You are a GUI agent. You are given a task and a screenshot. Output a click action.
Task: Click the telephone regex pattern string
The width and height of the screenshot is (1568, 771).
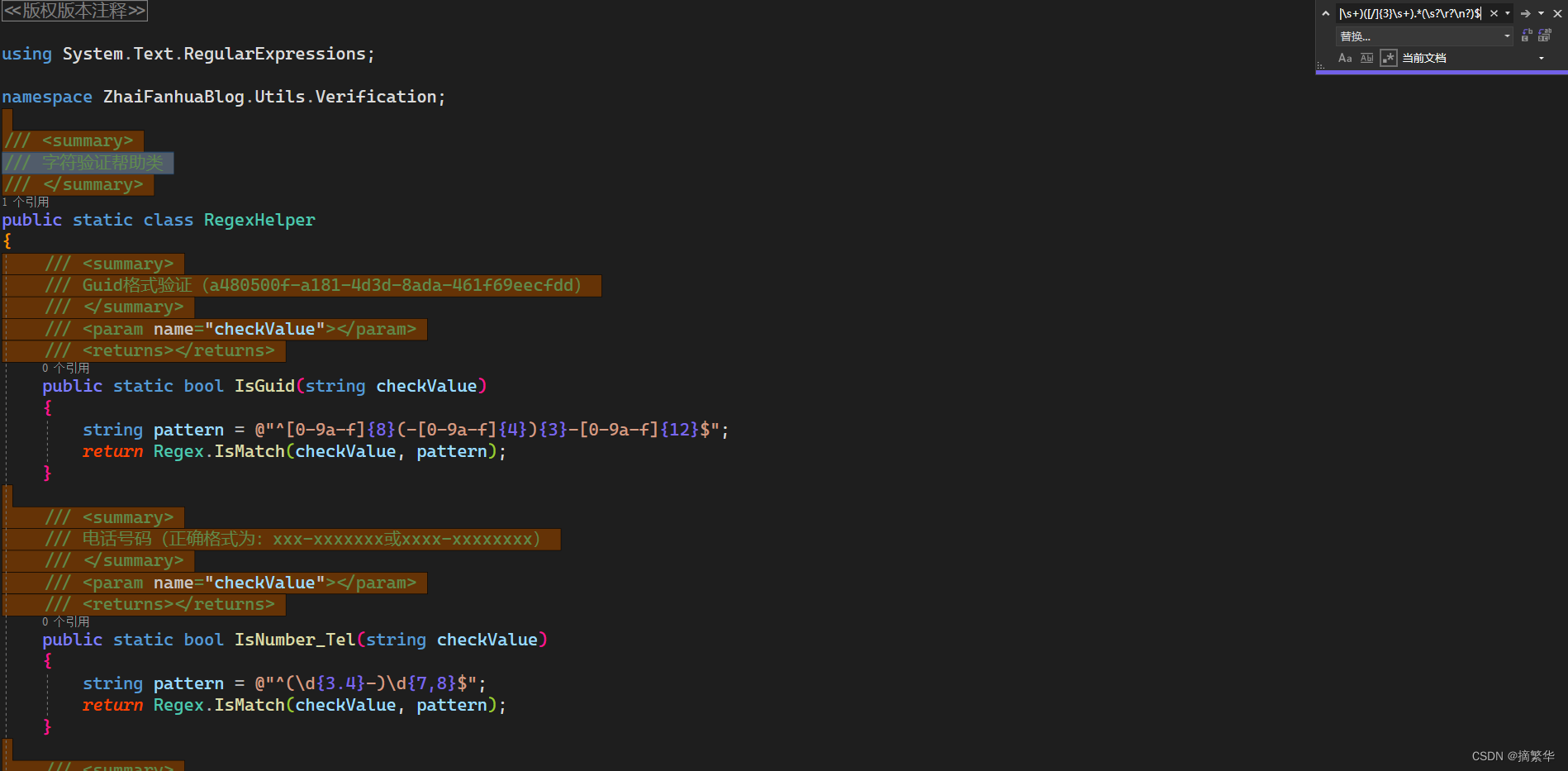(x=366, y=683)
